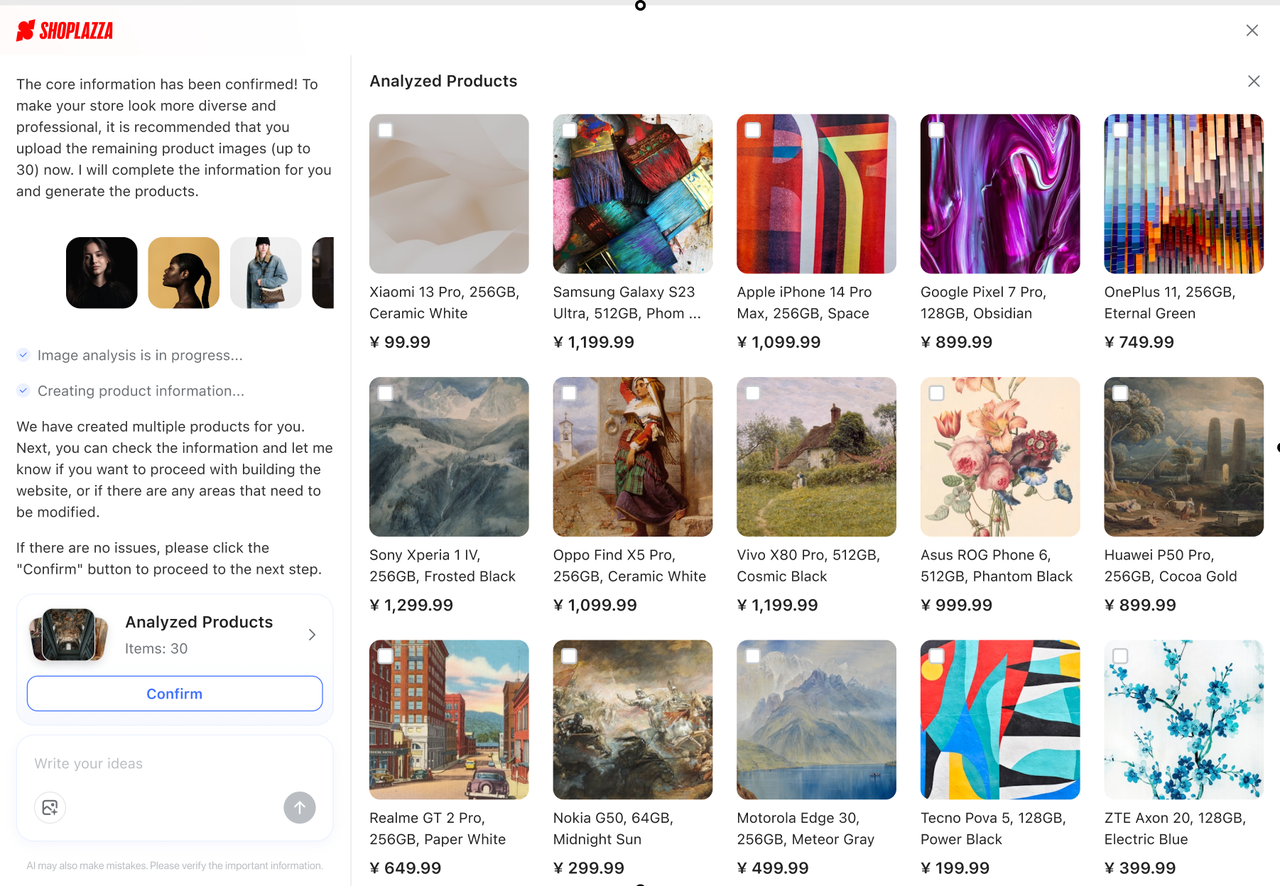Check the Apple iPhone 14 Pro Max checkbox

coord(753,130)
